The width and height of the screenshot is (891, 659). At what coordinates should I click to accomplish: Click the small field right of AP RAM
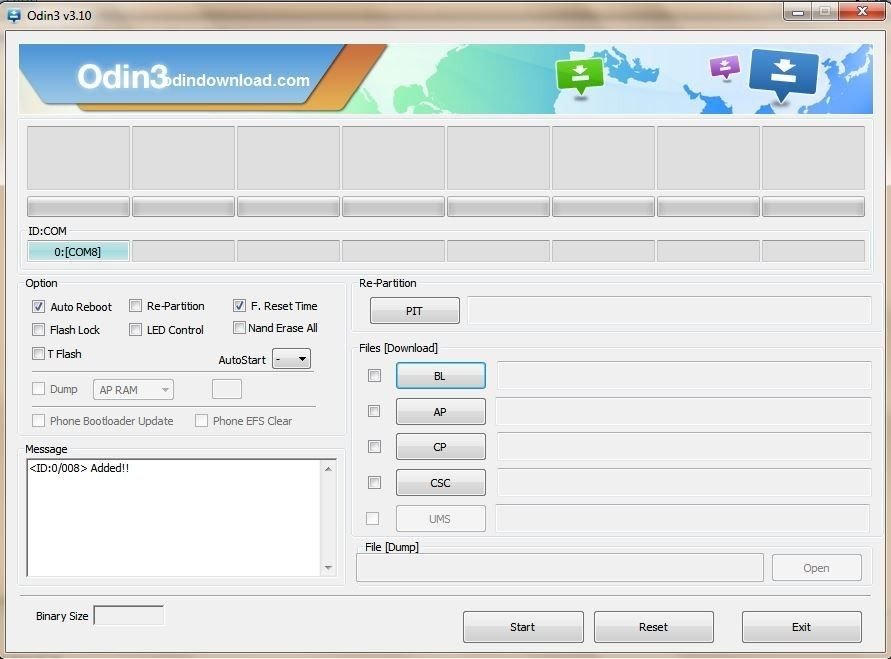pos(227,389)
